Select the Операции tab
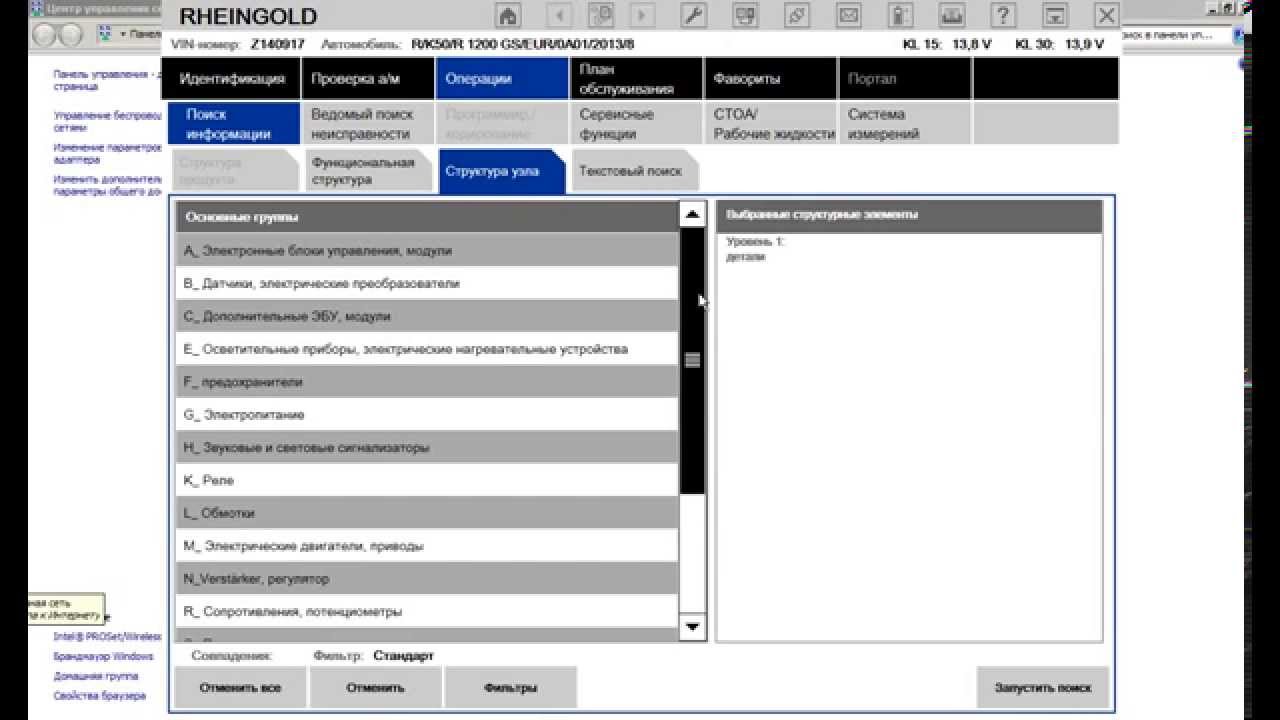Screen dimensions: 1280x720 click(502, 78)
